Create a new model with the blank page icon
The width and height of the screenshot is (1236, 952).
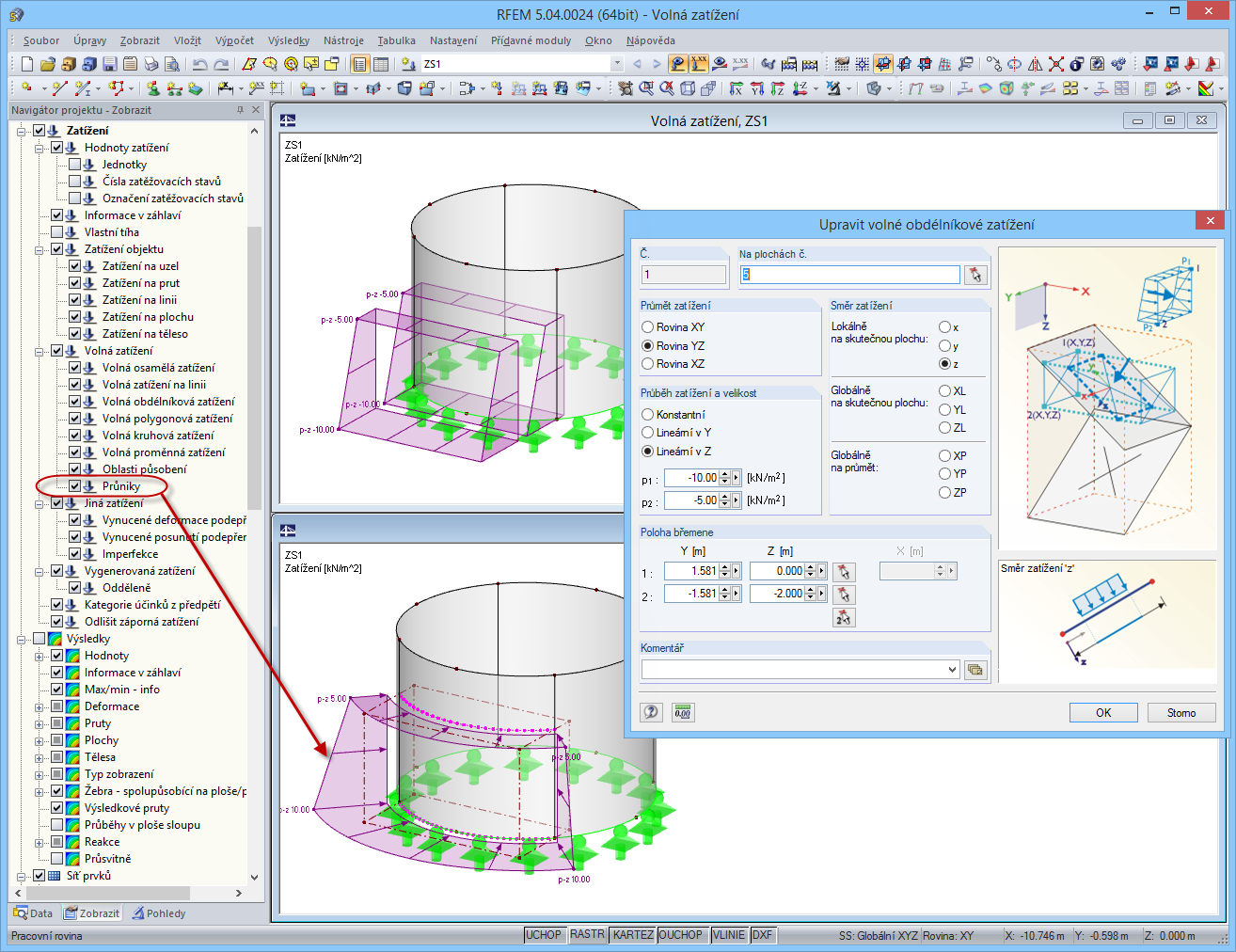pyautogui.click(x=27, y=64)
